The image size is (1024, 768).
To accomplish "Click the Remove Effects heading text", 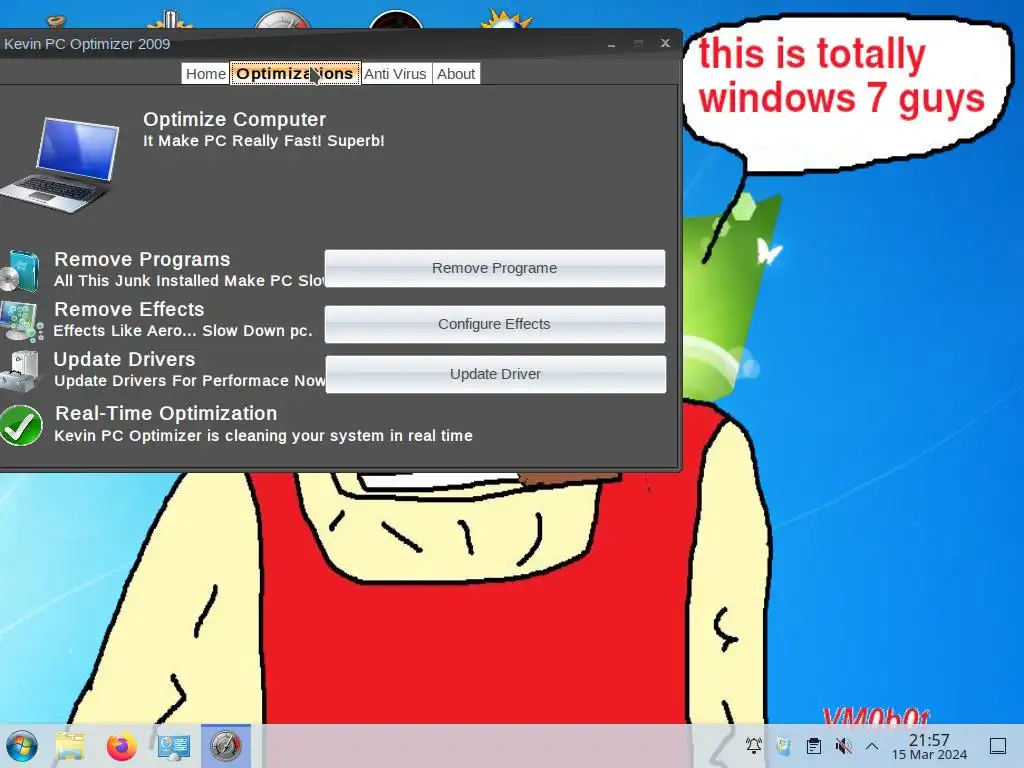I will [x=129, y=310].
